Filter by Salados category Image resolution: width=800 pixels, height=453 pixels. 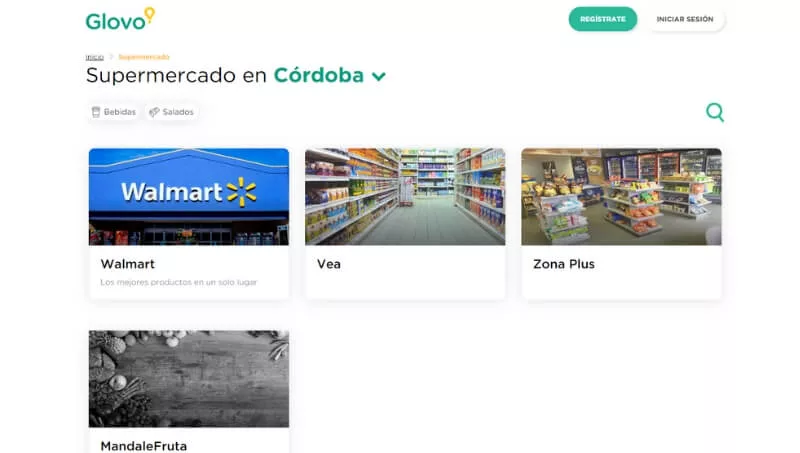pos(171,112)
